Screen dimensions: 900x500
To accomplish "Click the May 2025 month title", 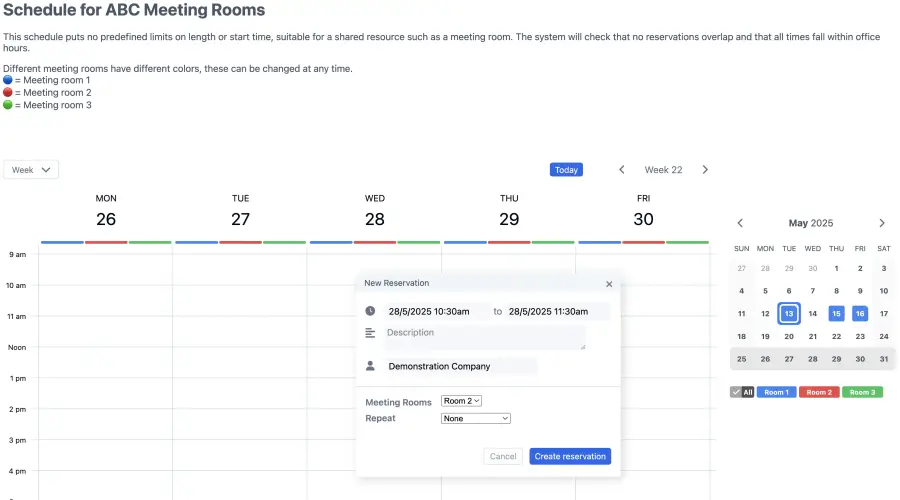I will [810, 223].
